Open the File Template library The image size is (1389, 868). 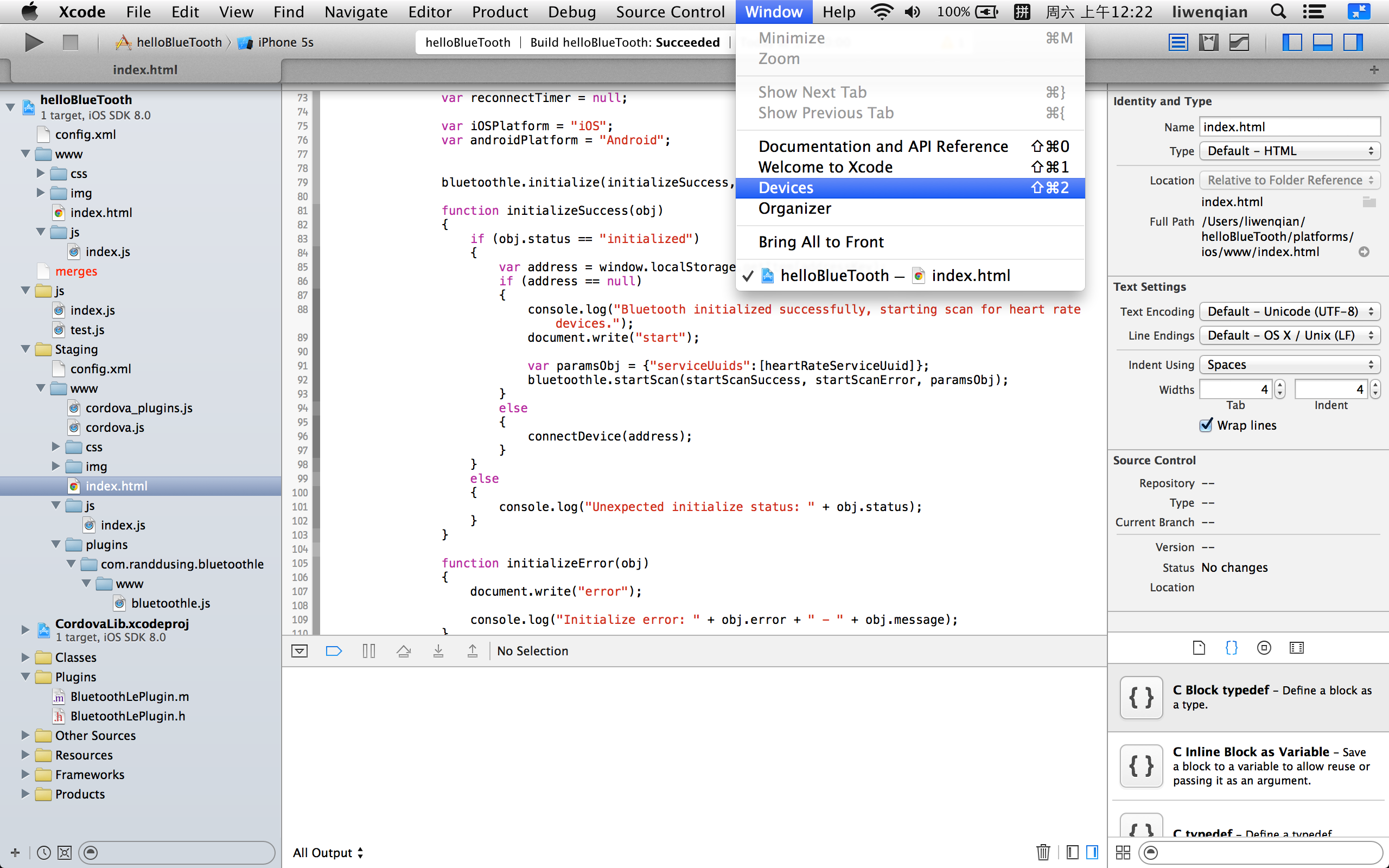click(1199, 648)
